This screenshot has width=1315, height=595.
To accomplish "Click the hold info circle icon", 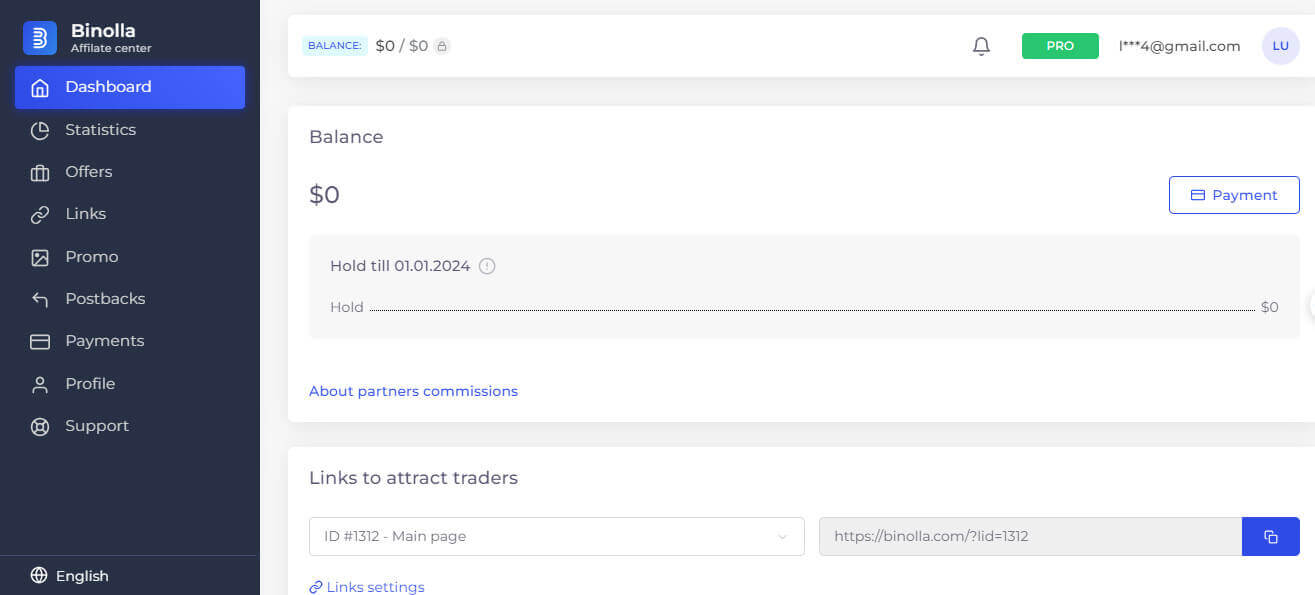I will click(x=487, y=266).
